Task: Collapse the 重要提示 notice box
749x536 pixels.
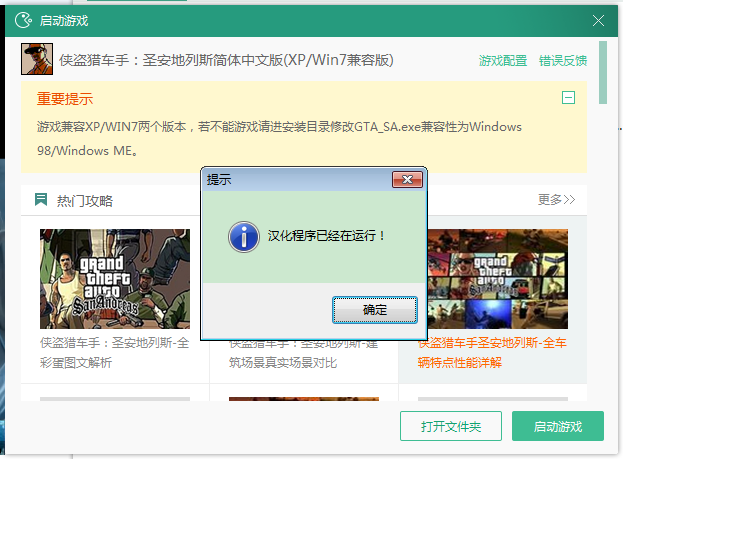Action: coord(568,98)
